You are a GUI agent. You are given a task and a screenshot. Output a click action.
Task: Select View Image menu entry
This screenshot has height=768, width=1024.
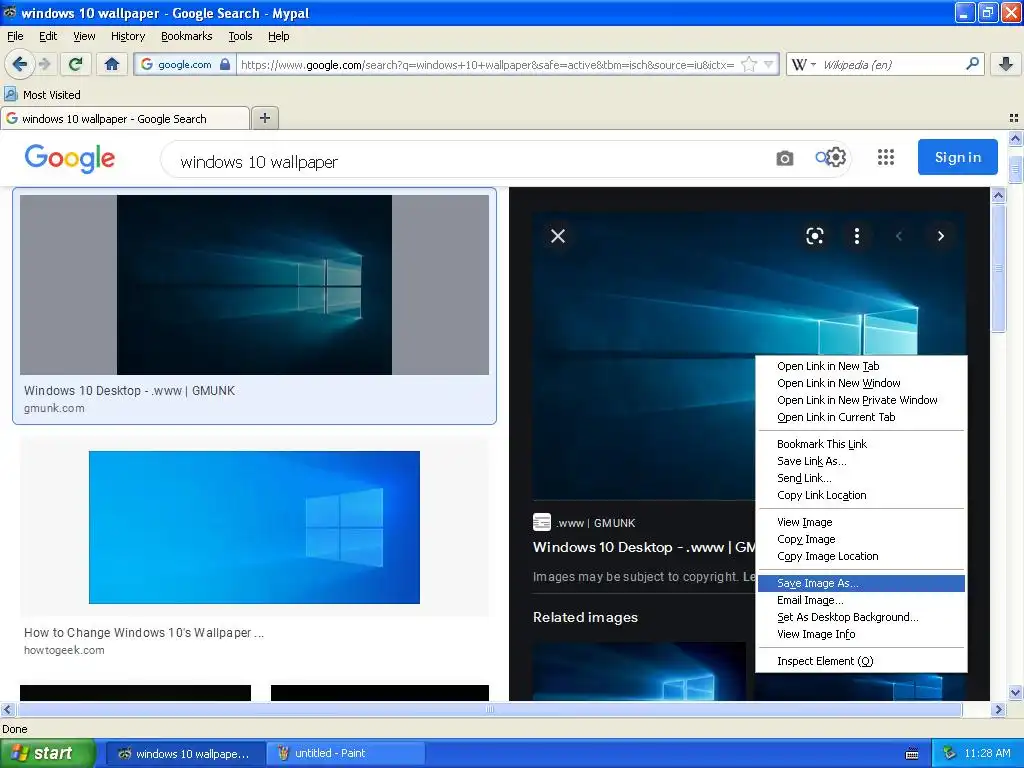coord(861,522)
